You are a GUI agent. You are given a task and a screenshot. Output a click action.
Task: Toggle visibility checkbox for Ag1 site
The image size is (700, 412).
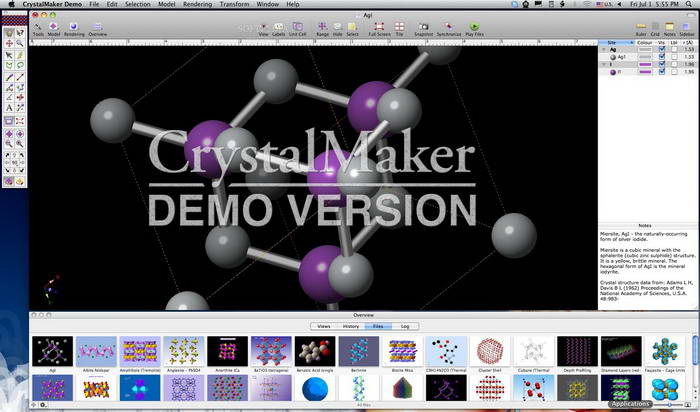tap(662, 57)
